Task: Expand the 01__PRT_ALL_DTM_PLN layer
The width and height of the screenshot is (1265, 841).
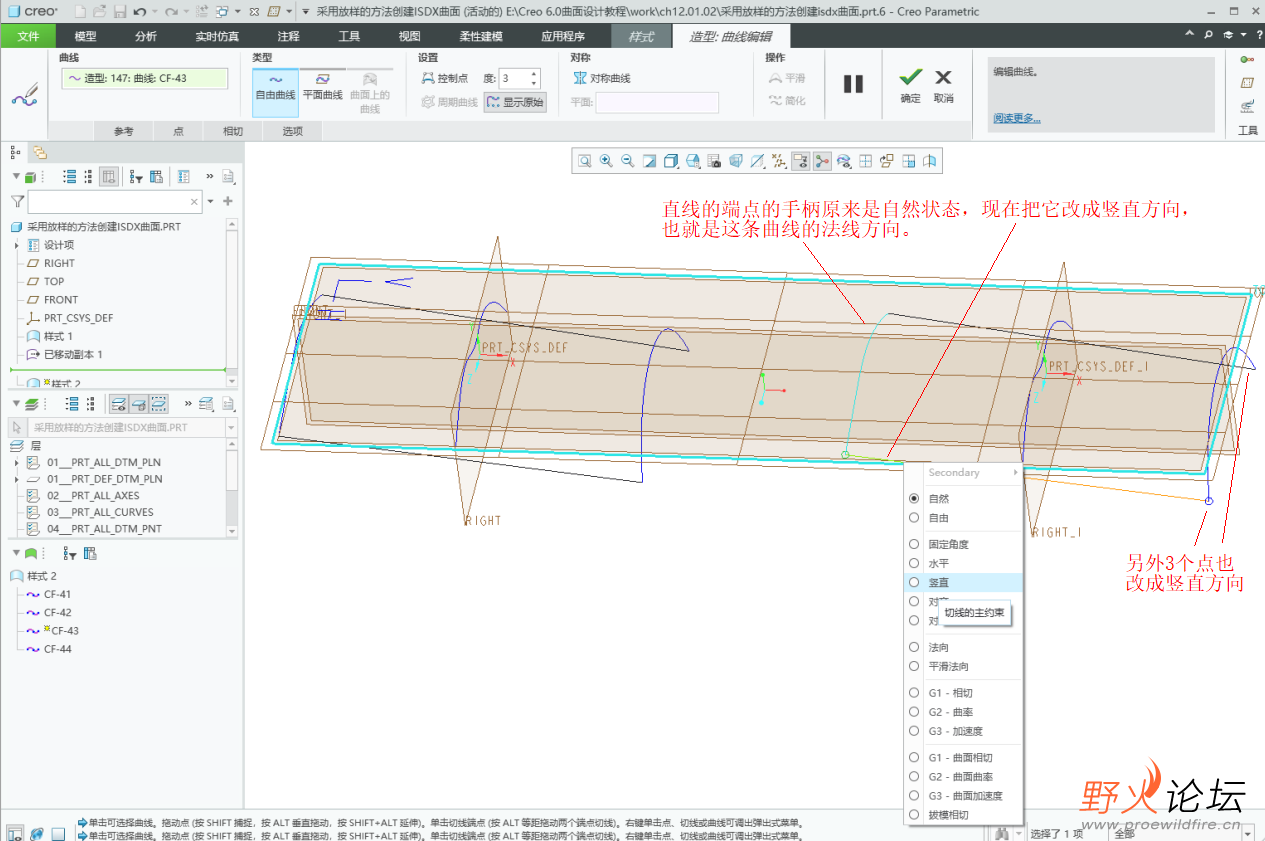Action: point(17,462)
